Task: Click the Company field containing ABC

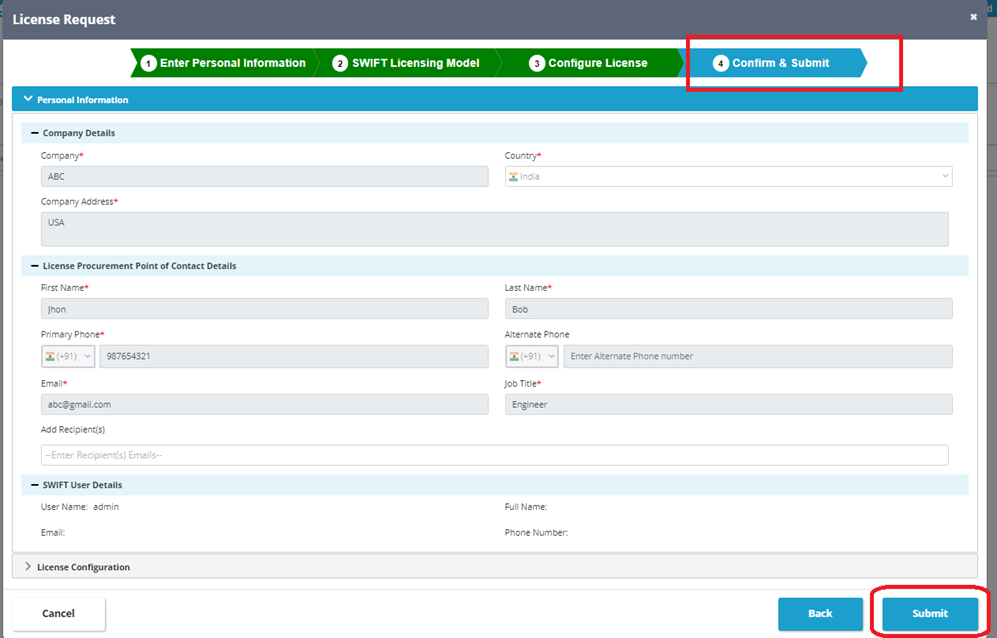Action: pos(265,176)
